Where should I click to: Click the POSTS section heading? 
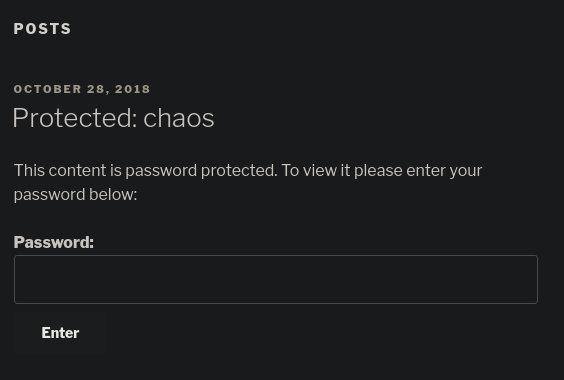tap(42, 29)
